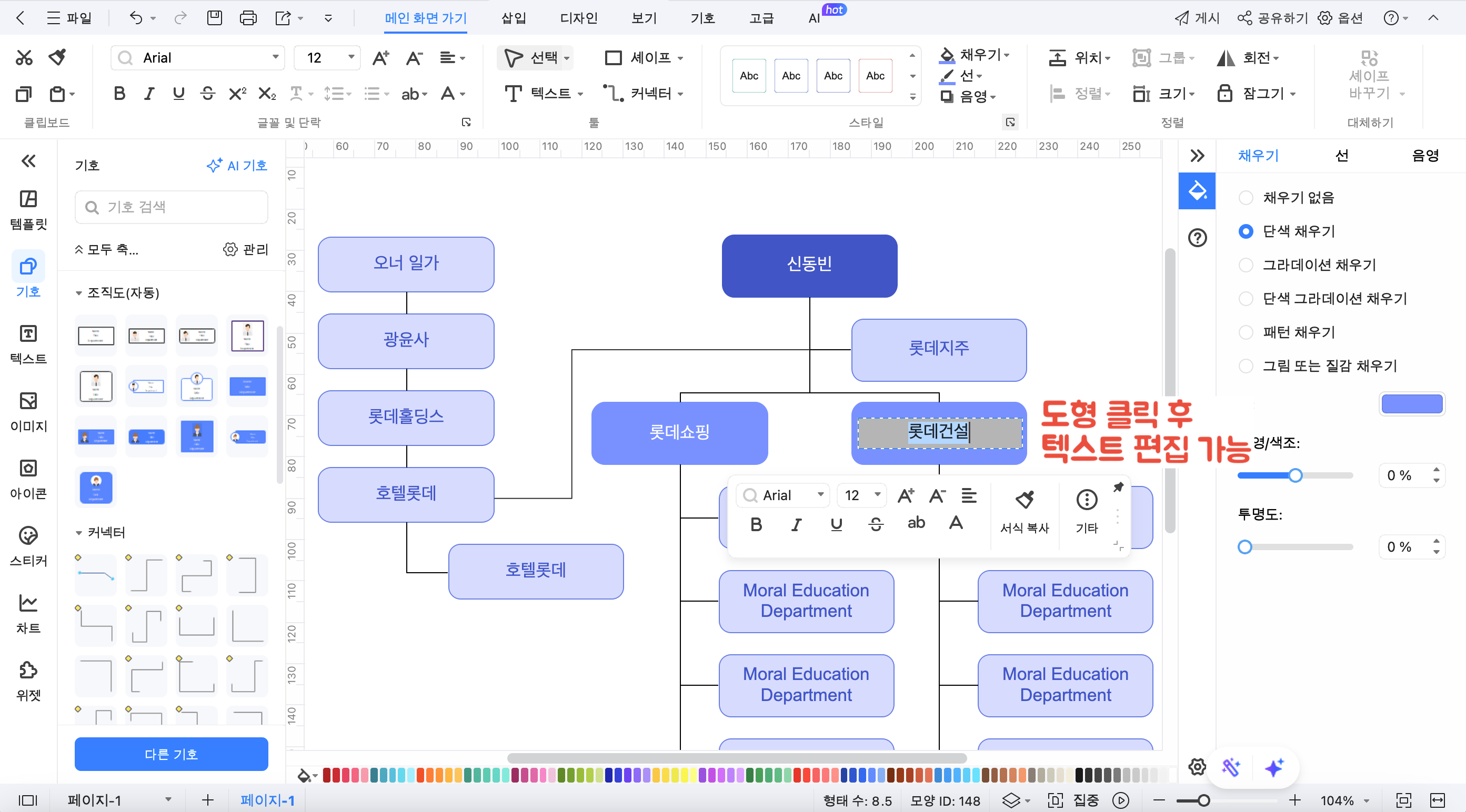
Task: Open the 템플릿 sidebar panel
Action: (x=28, y=210)
